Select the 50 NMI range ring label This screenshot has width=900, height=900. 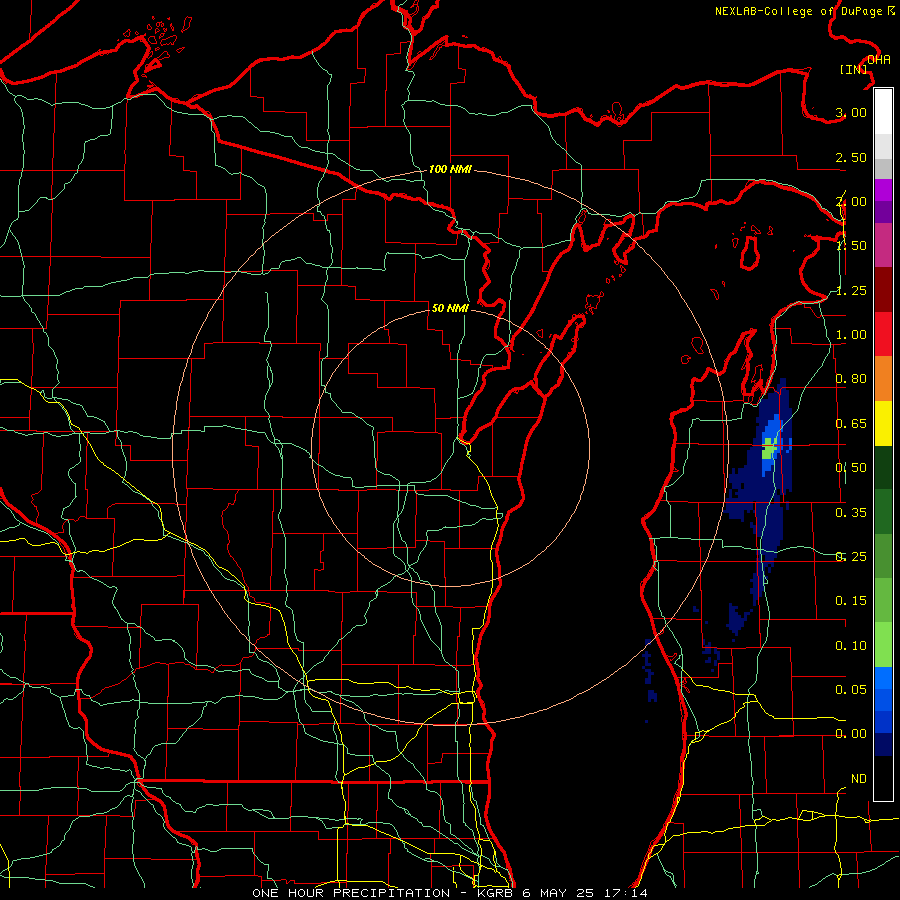tap(450, 308)
